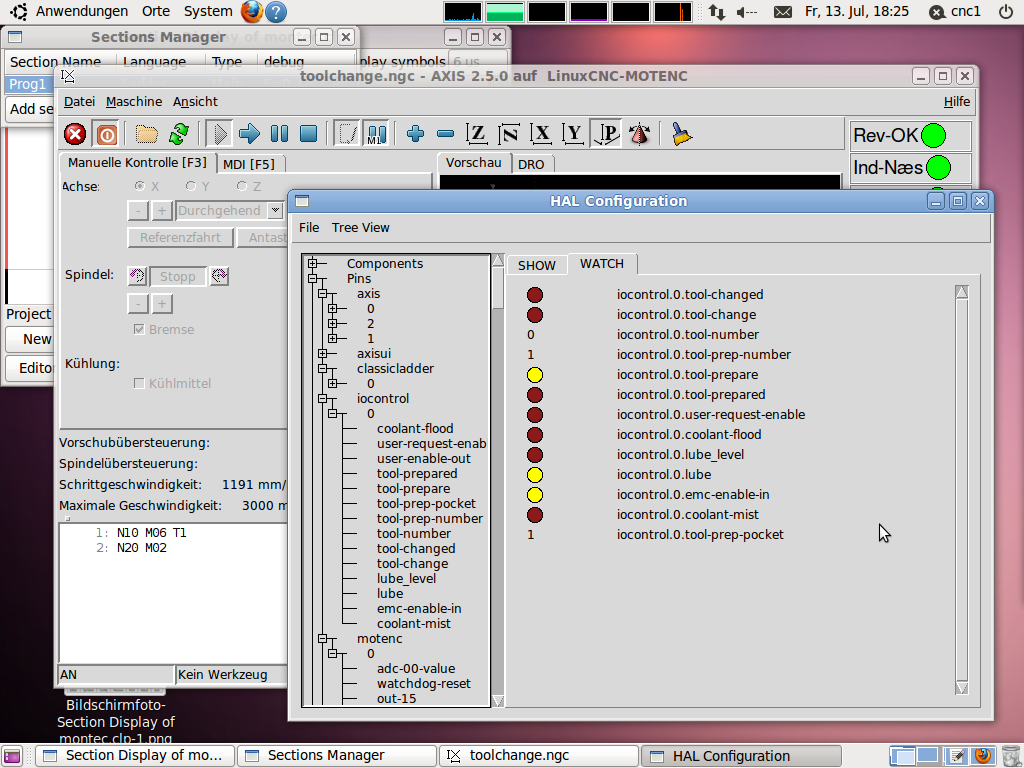Start spindle clockwise with right spindle icon
Viewport: 1024px width, 768px height.
pos(219,276)
